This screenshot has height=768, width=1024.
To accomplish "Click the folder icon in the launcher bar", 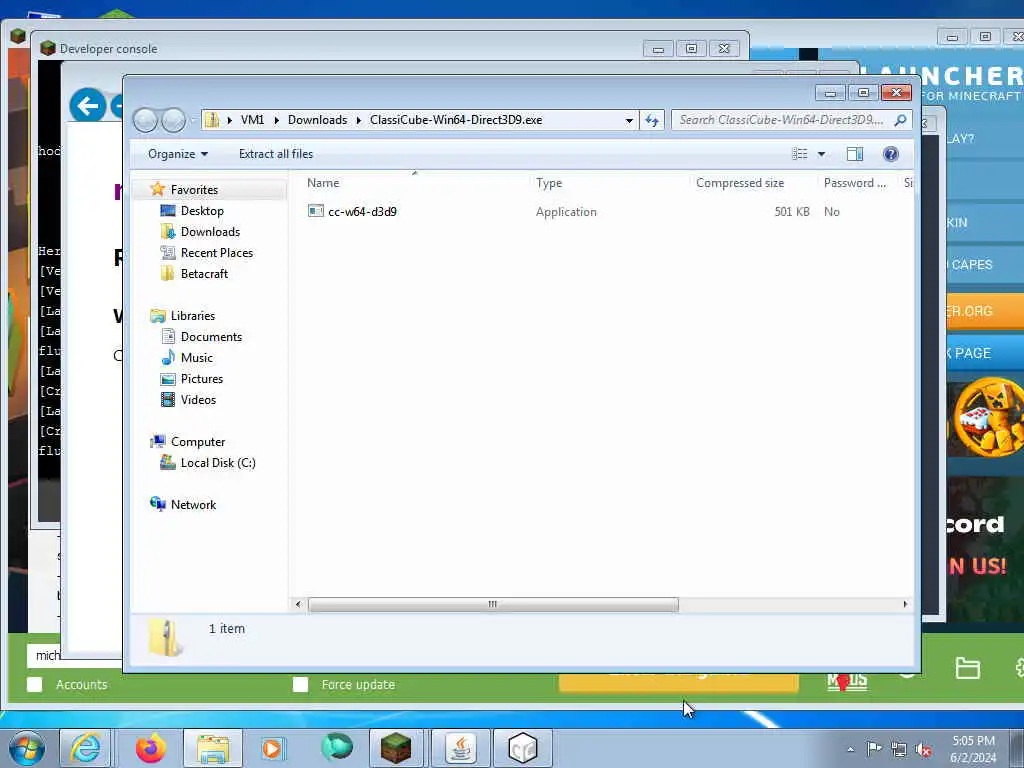I will [x=967, y=668].
